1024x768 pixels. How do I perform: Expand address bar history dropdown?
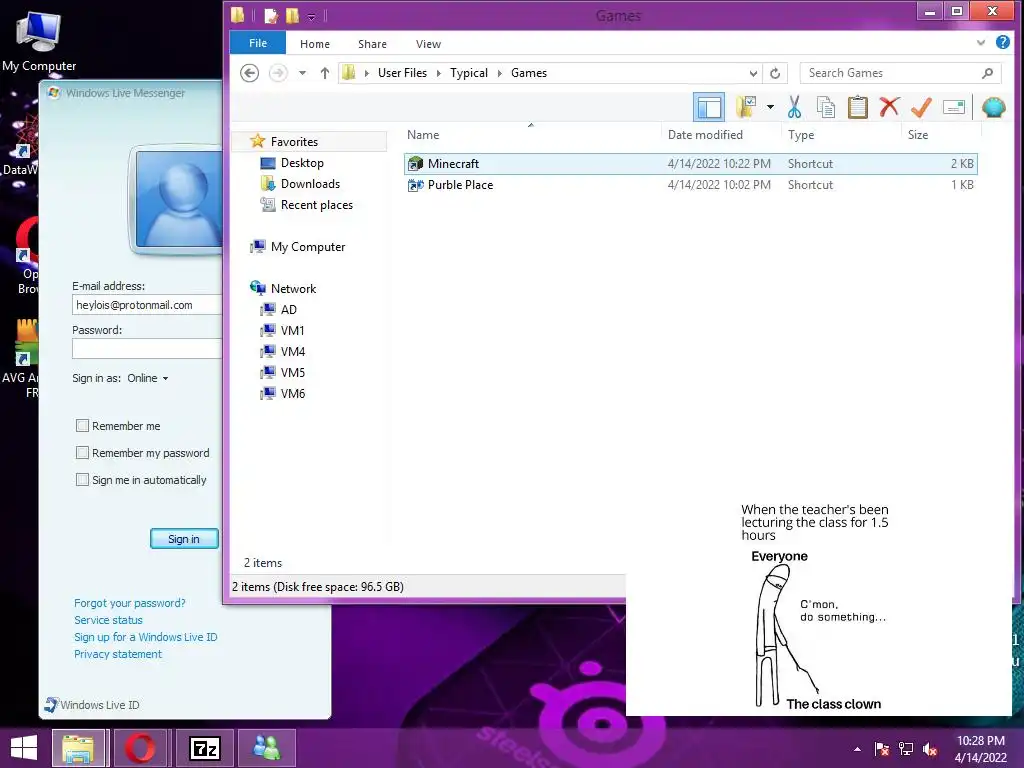coord(753,73)
